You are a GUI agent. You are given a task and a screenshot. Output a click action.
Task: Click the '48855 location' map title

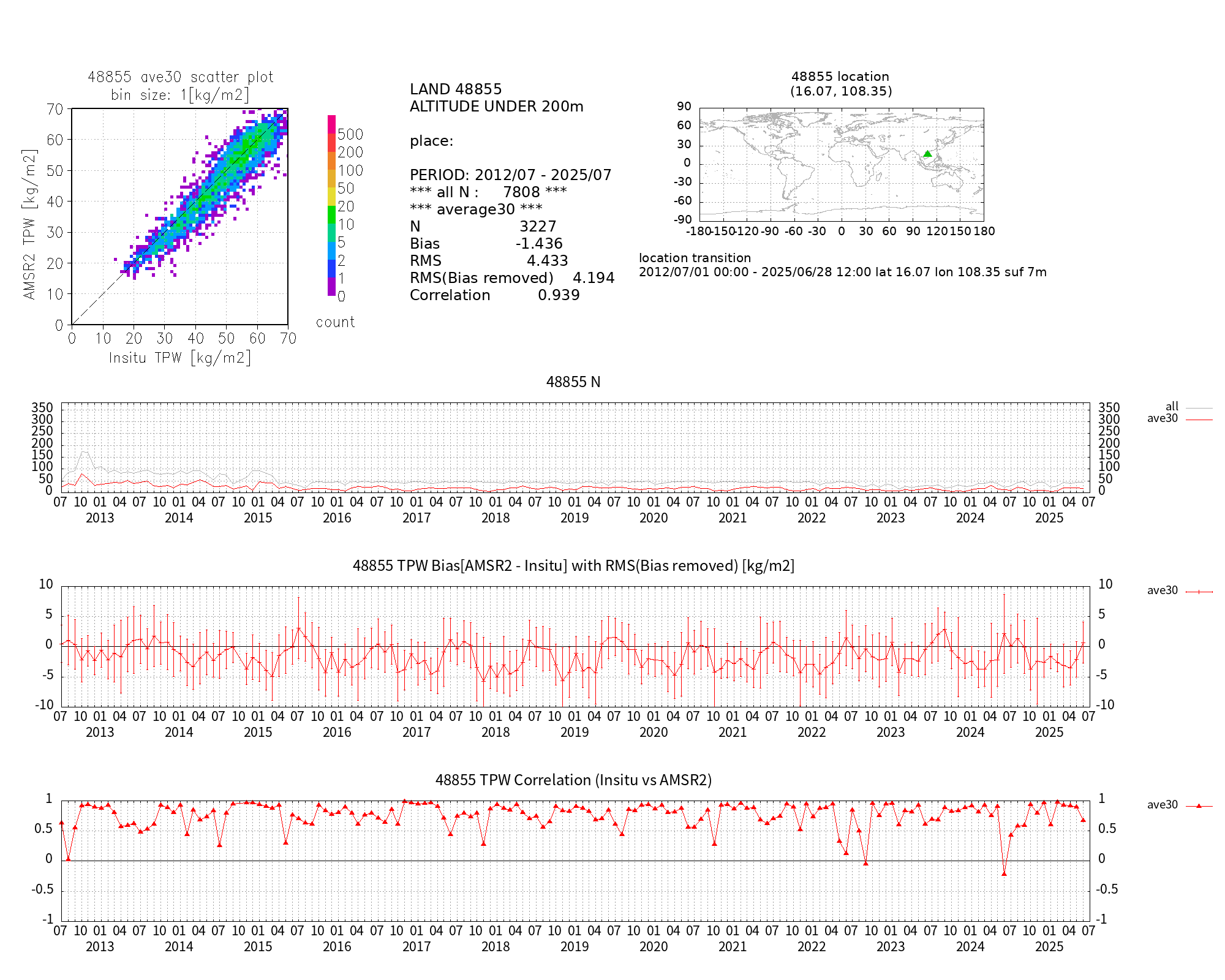(x=840, y=77)
